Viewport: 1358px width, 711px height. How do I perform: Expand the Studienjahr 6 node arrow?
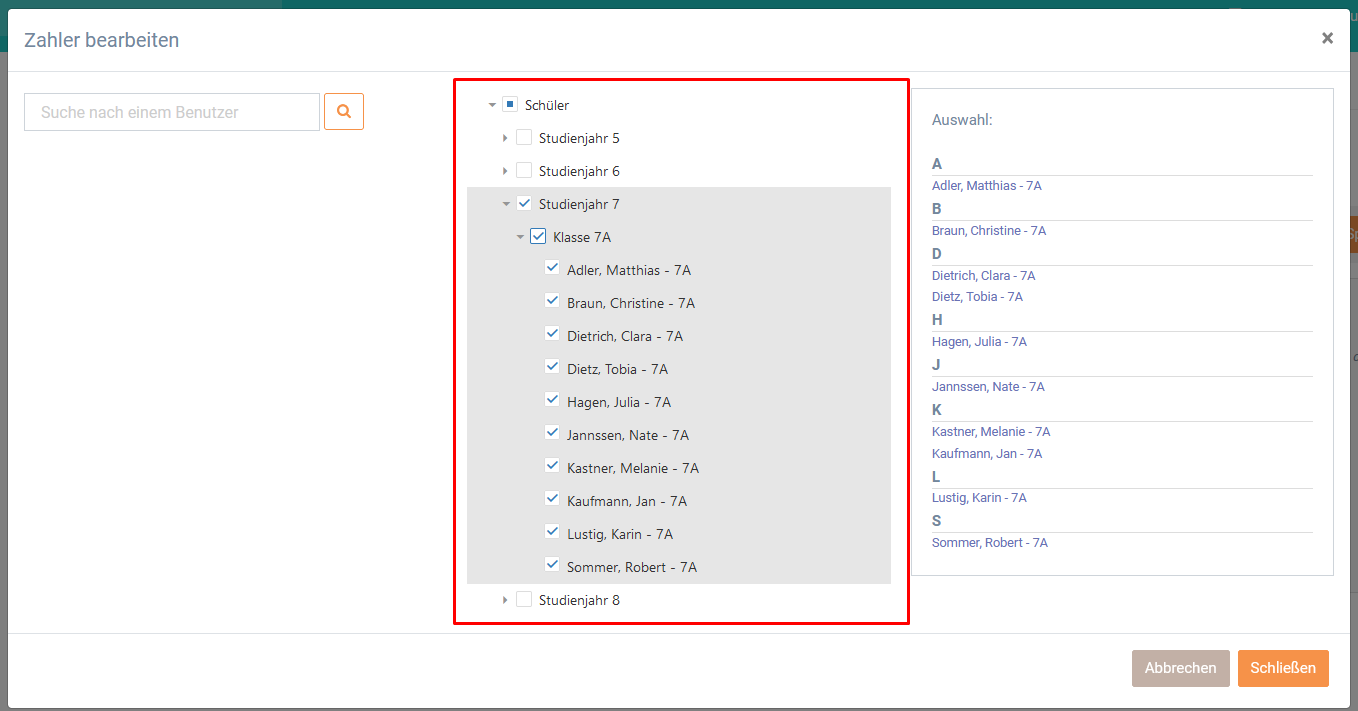[505, 171]
